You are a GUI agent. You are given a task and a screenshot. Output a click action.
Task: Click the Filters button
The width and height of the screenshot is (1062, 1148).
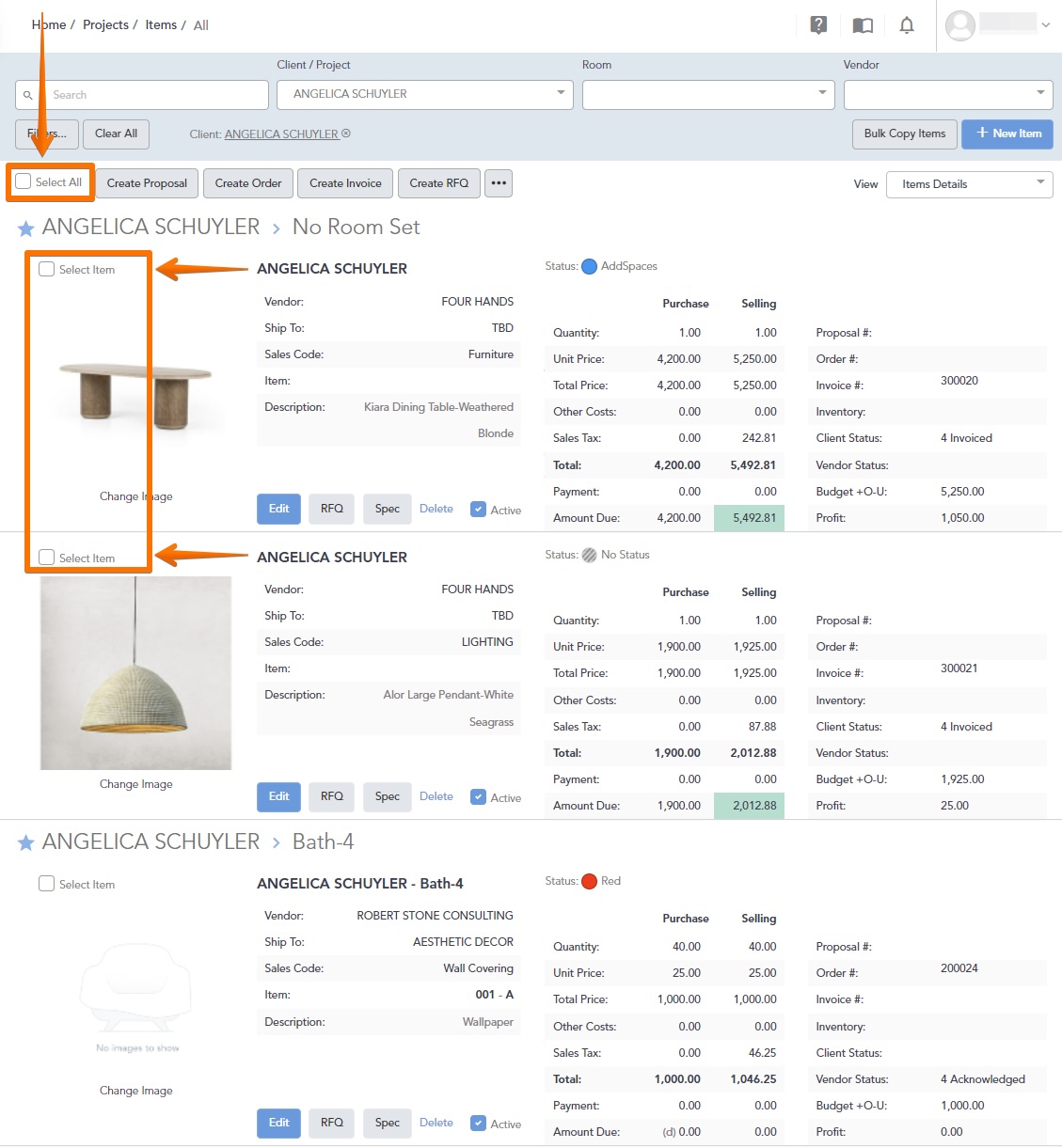coord(47,134)
